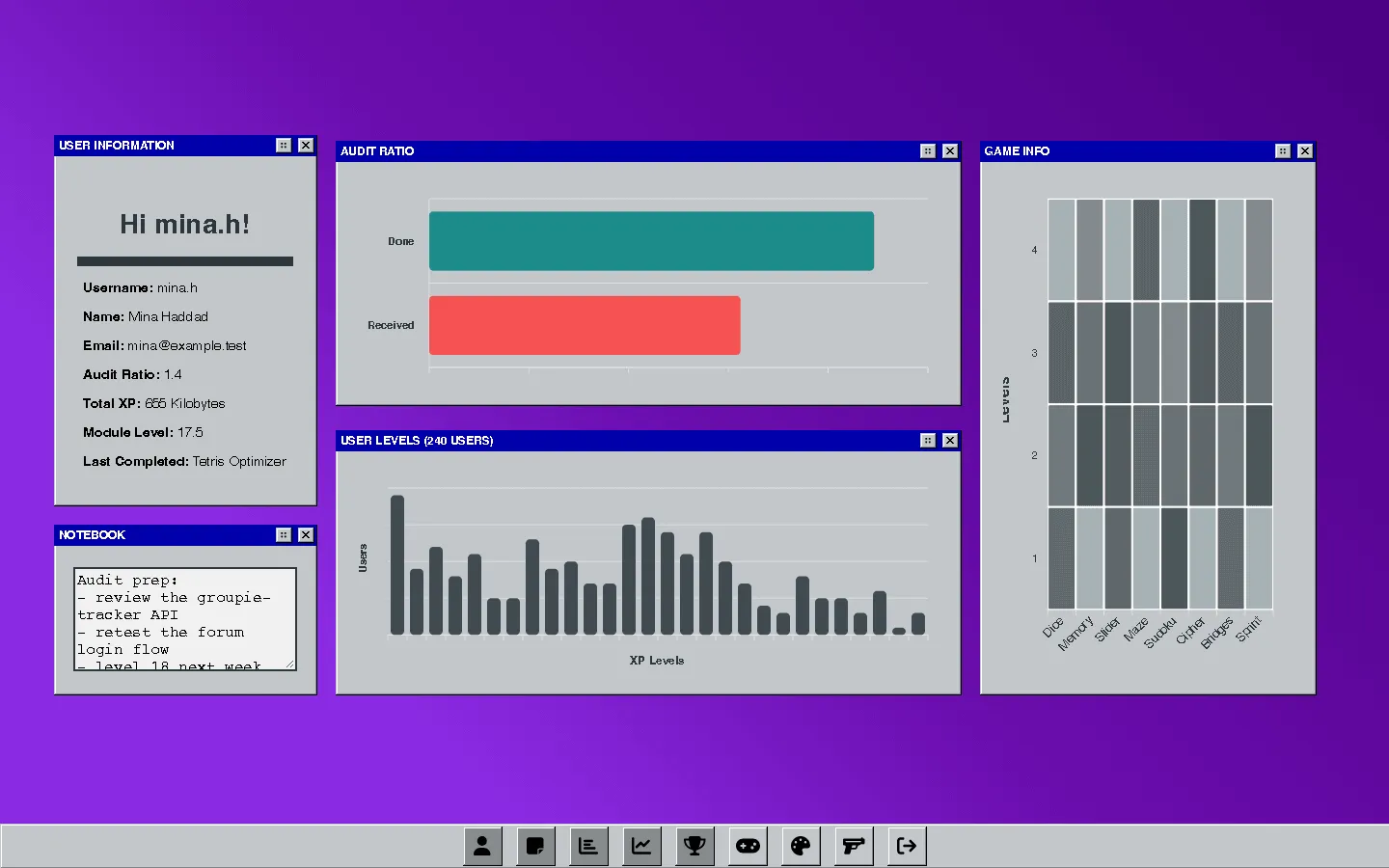Image resolution: width=1389 pixels, height=868 pixels.
Task: Click the "XP Levels" axis label
Action: coord(657,661)
